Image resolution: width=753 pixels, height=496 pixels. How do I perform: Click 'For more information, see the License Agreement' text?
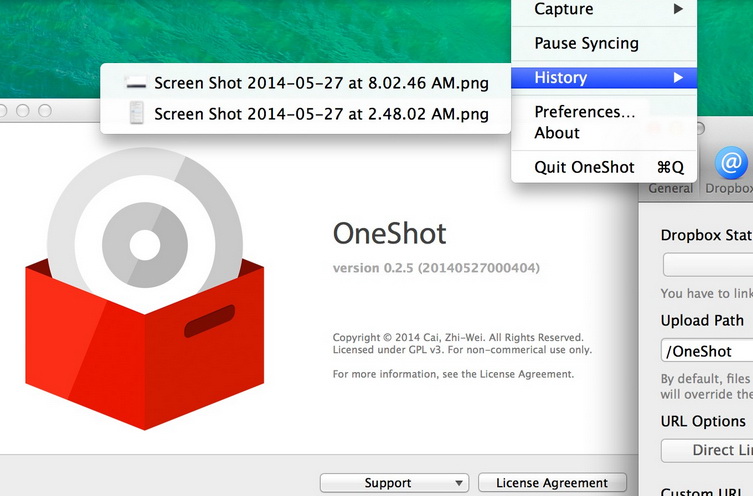(x=453, y=374)
